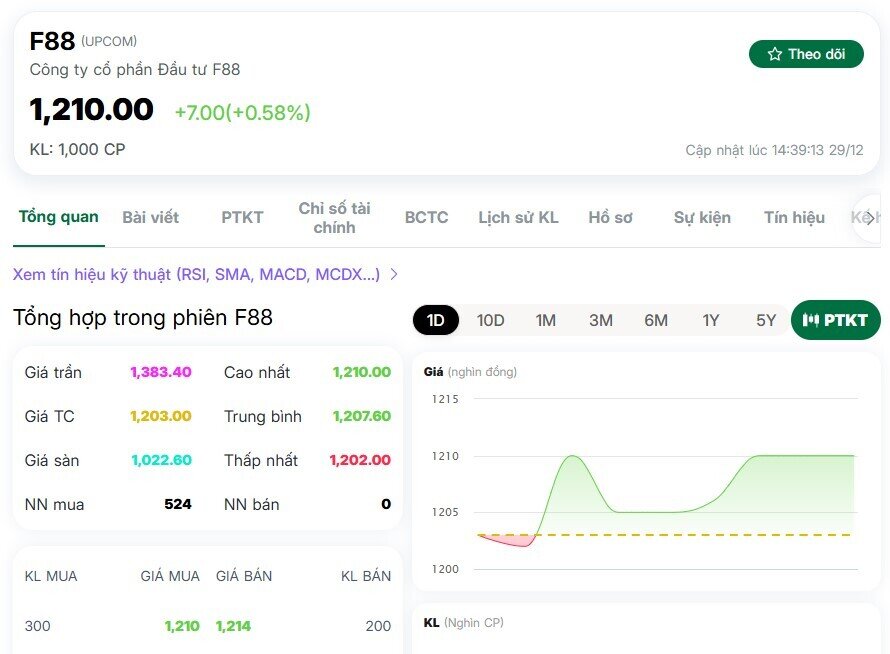Click company name Công ty cổ phần Đầu tư F88
890x654 pixels.
point(135,70)
